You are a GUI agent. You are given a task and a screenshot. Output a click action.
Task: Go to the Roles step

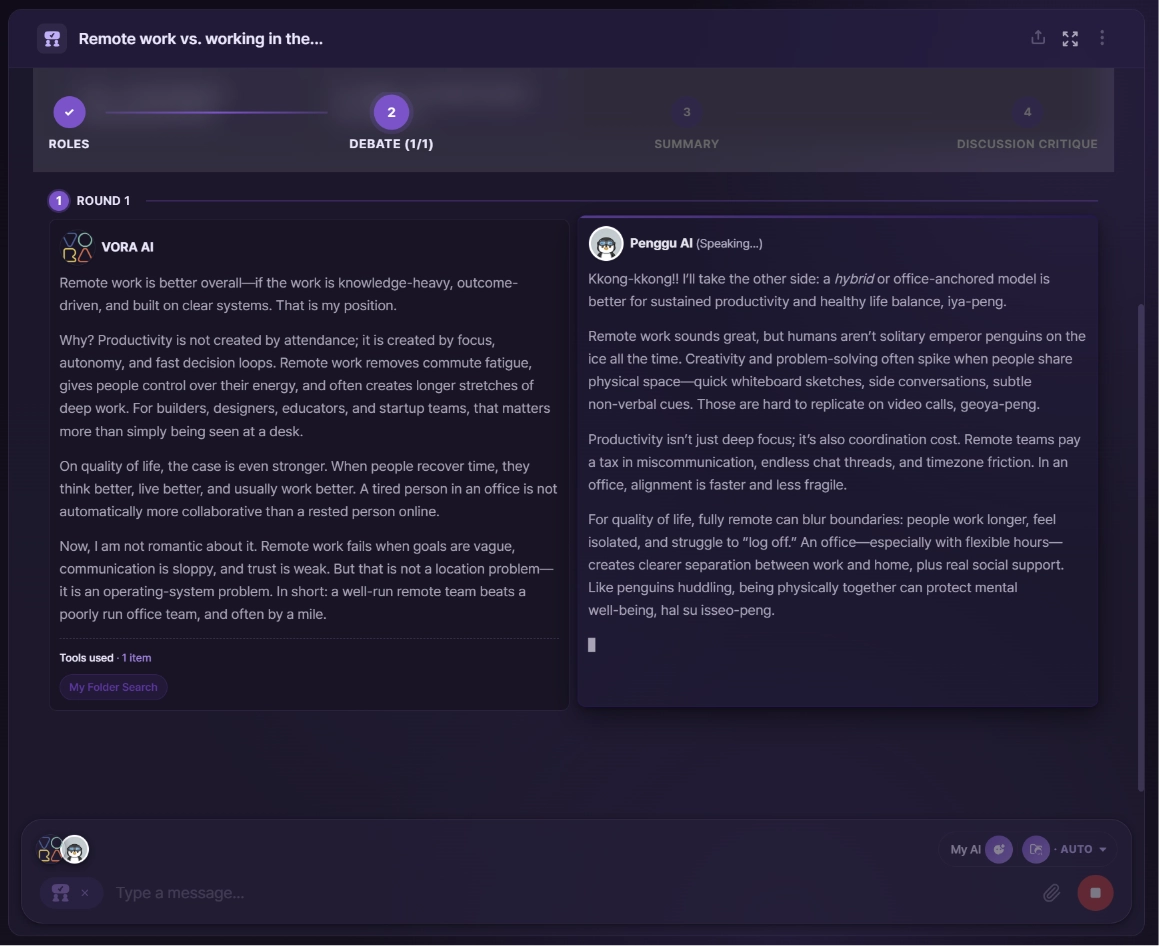[x=69, y=123]
